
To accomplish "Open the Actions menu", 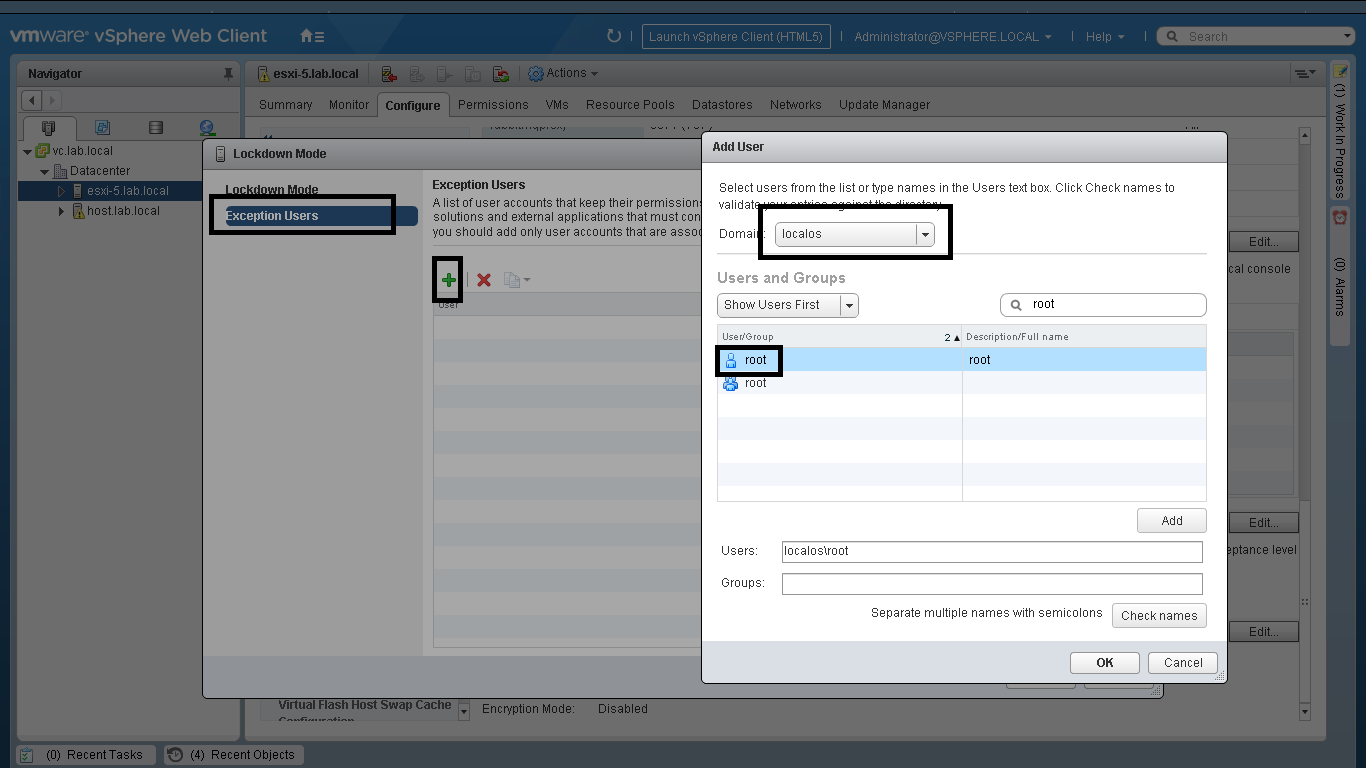I will pyautogui.click(x=564, y=74).
